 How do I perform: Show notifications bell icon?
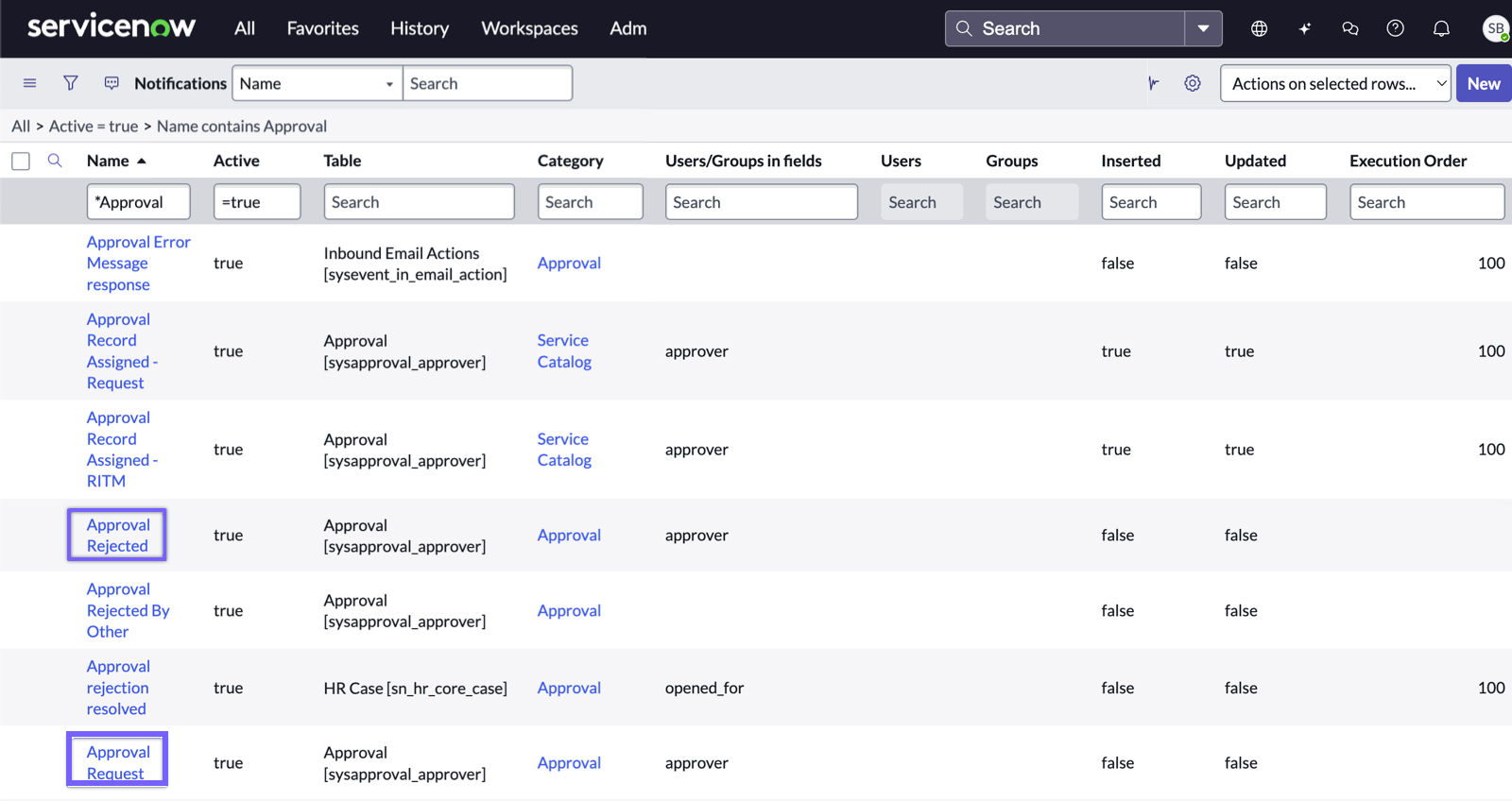[x=1441, y=28]
